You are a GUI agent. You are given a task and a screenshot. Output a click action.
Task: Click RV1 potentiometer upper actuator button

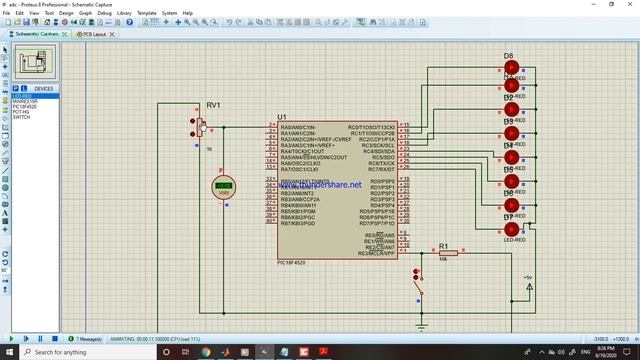[192, 121]
